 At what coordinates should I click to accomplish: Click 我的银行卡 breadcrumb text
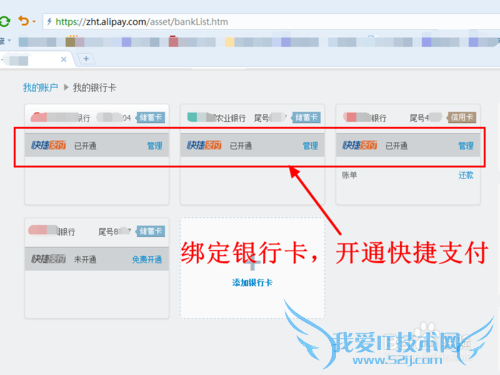(x=95, y=88)
